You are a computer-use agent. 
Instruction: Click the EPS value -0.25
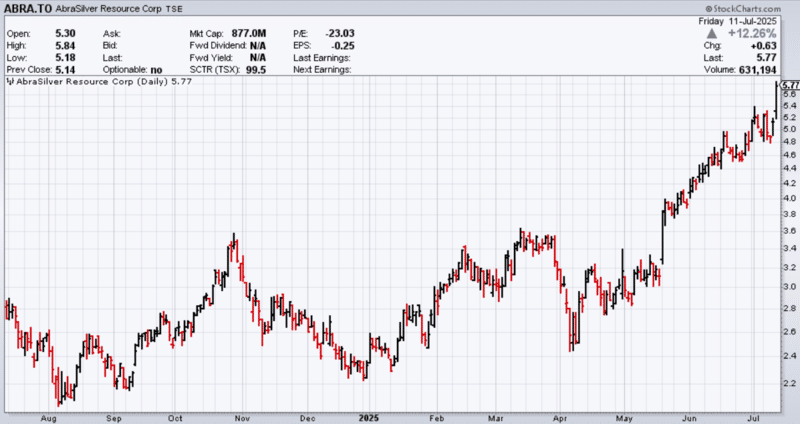(x=343, y=45)
